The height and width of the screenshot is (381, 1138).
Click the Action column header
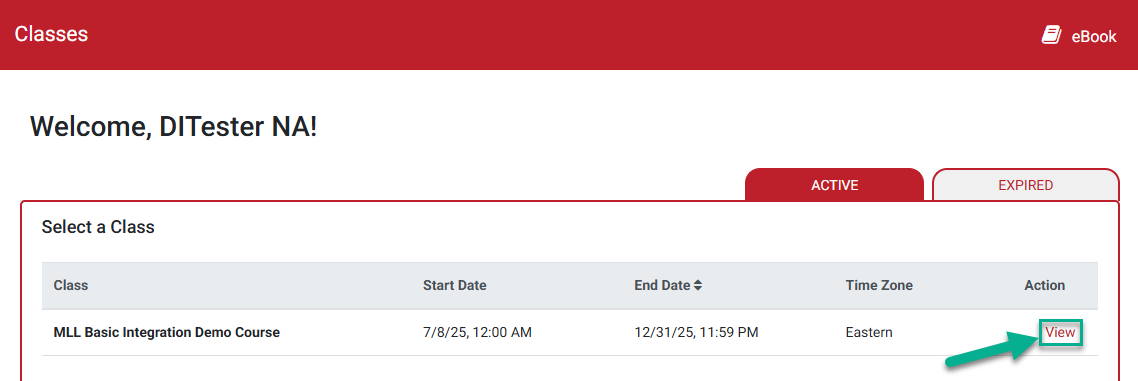tap(1044, 286)
